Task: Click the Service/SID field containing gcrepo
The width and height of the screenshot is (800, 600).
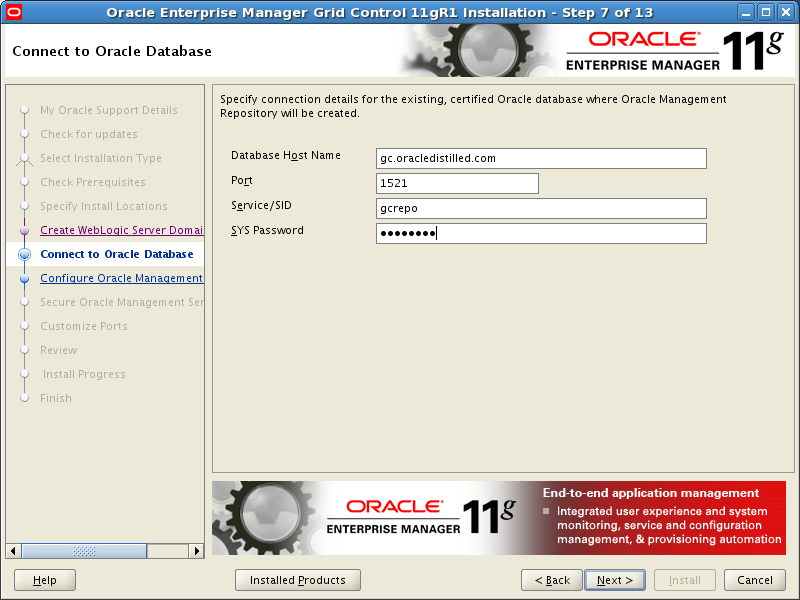Action: click(541, 208)
